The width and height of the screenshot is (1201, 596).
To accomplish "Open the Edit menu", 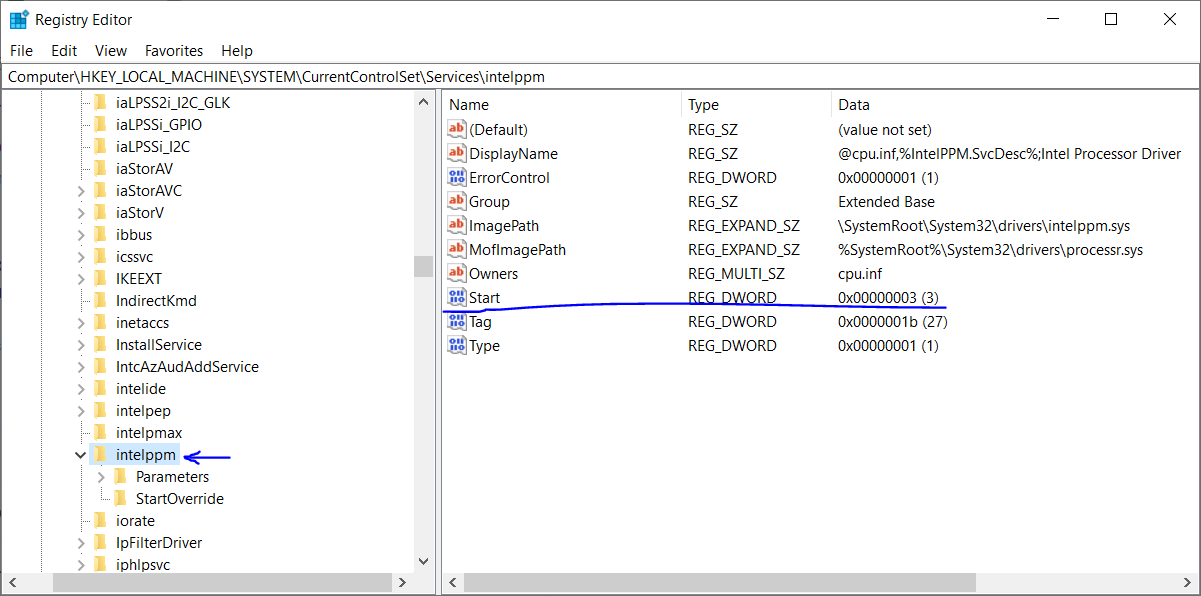I will click(64, 50).
